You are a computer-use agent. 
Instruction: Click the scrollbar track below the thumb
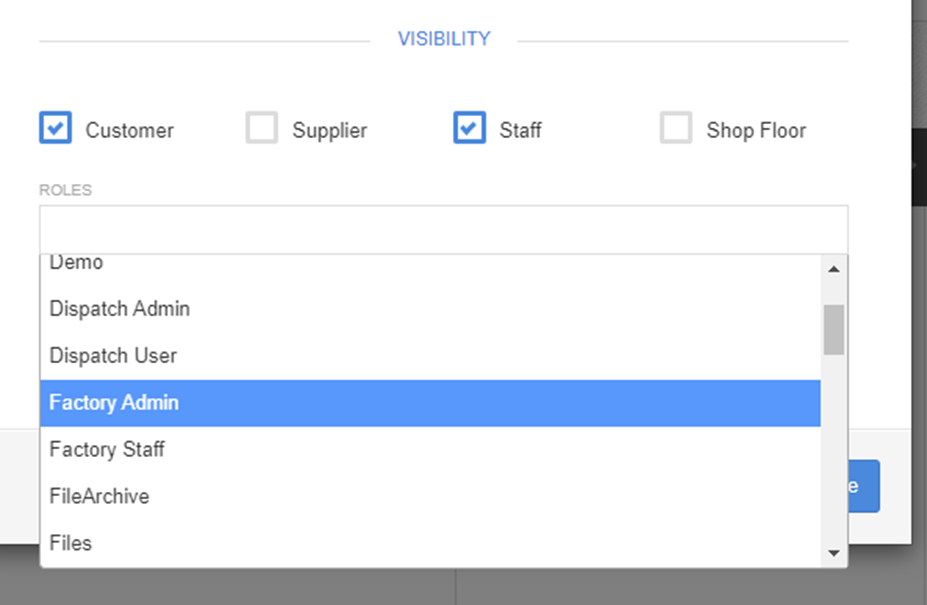pyautogui.click(x=834, y=450)
